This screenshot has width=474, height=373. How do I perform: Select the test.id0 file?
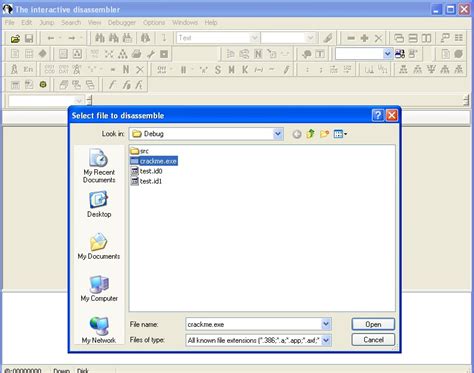click(146, 171)
